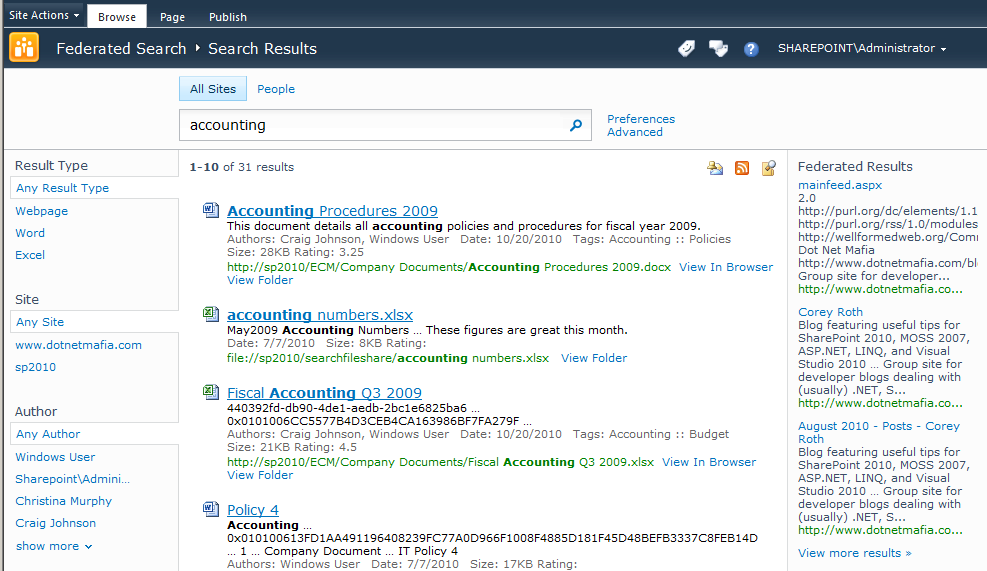Open file://sp2010/searchfileshare/accounting numbers.xlsx URL
Image resolution: width=987 pixels, height=571 pixels.
388,358
